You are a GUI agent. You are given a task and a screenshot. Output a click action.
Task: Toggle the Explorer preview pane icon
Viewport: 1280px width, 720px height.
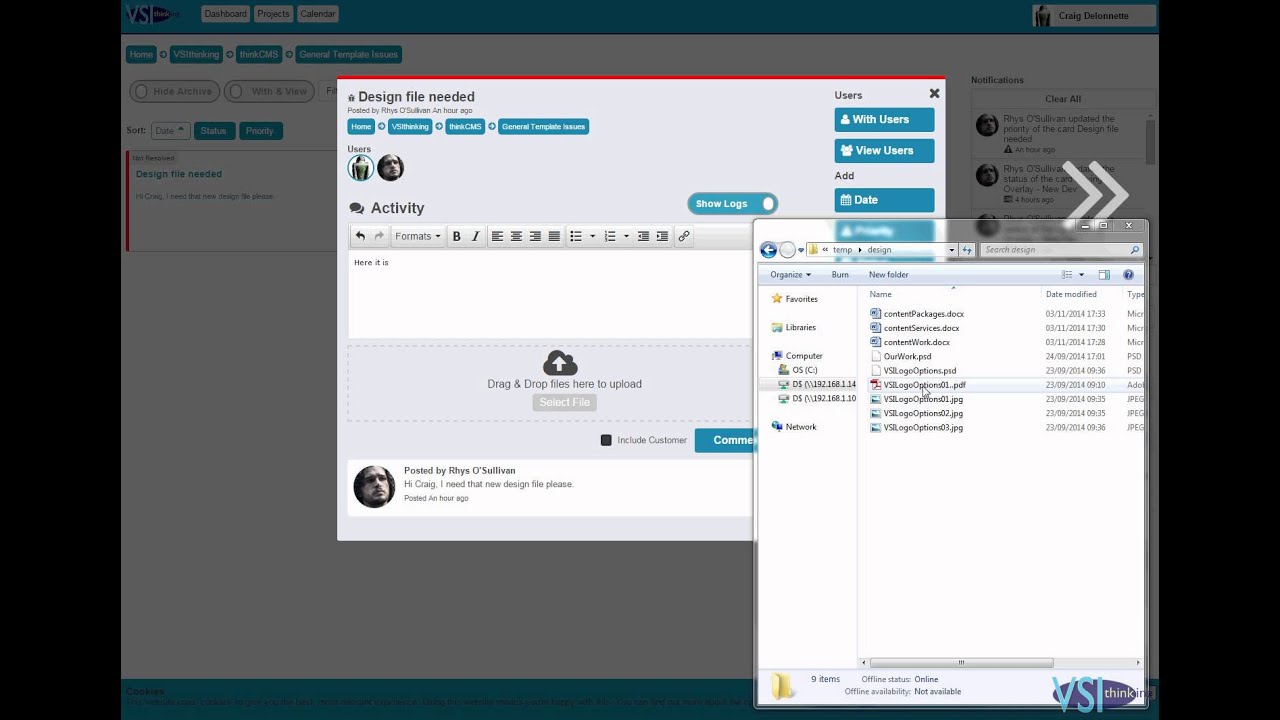coord(1104,275)
